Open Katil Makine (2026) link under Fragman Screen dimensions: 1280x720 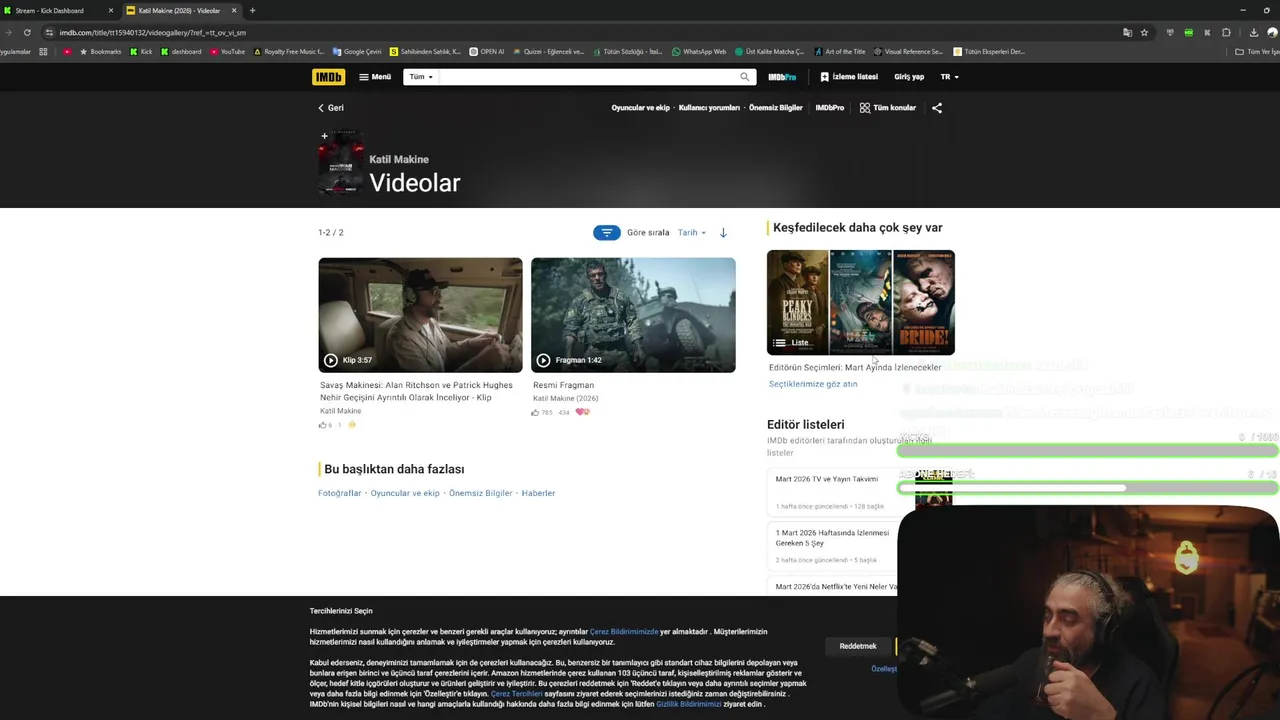(x=565, y=398)
